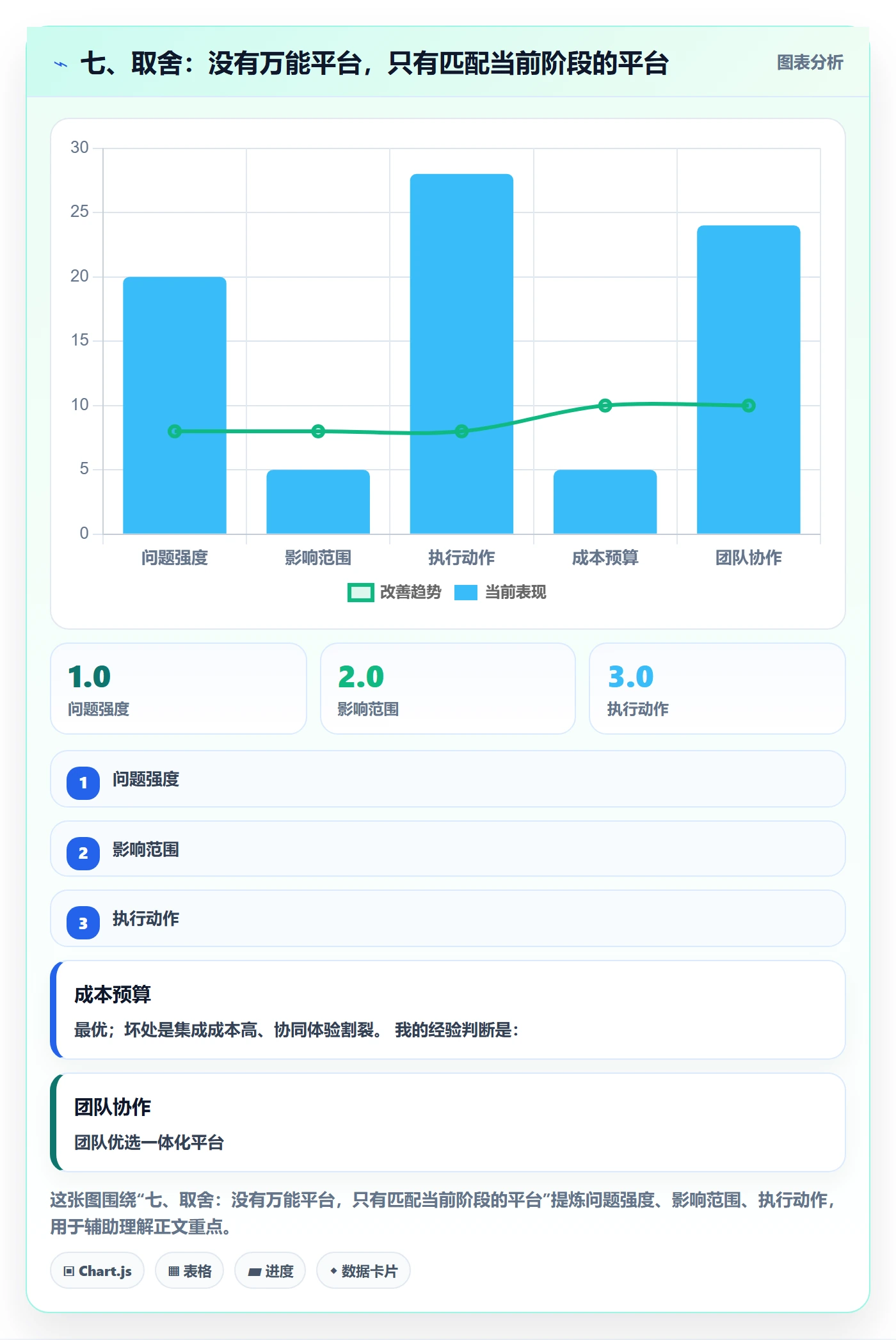896x1340 pixels.
Task: Select the 2.0 影响范围 data card
Action: coord(448,689)
